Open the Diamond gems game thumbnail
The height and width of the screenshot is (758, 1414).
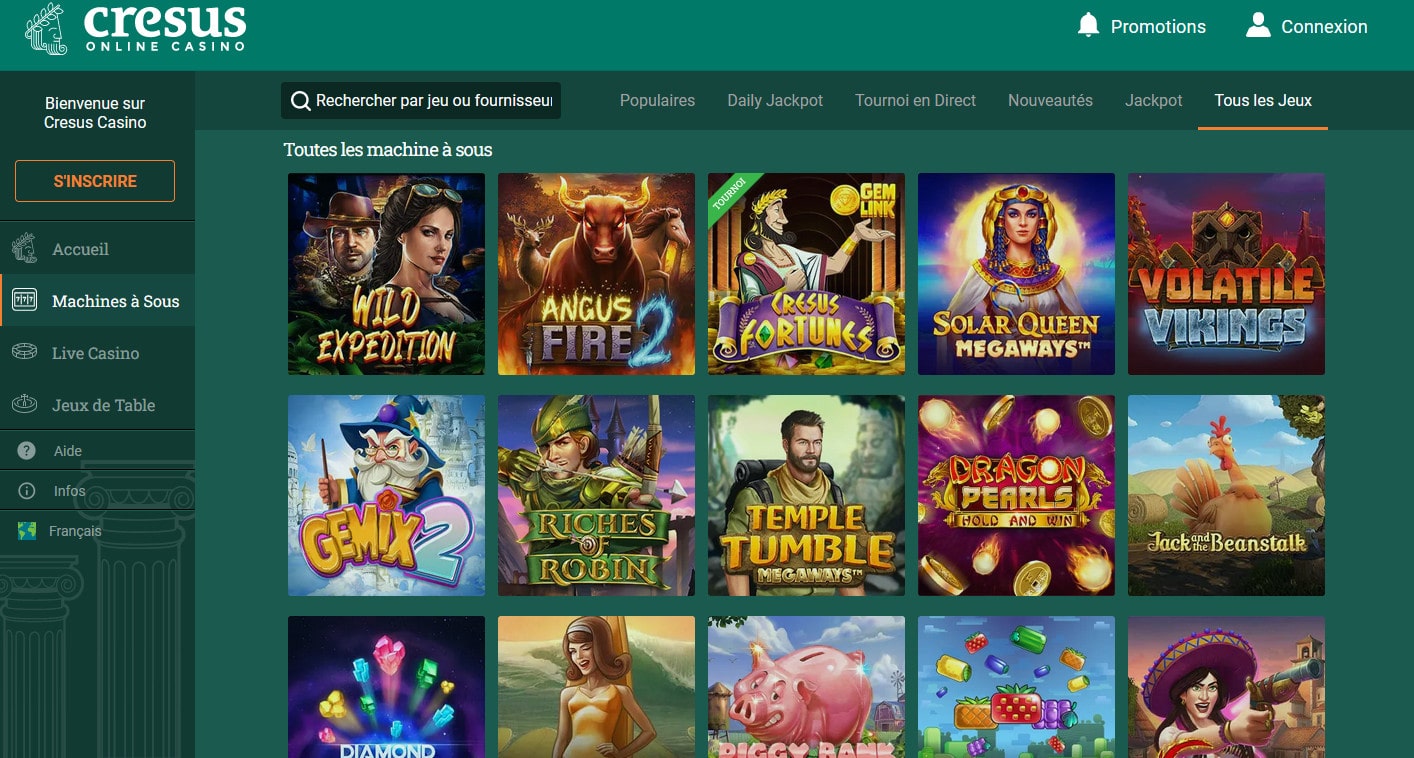(386, 687)
